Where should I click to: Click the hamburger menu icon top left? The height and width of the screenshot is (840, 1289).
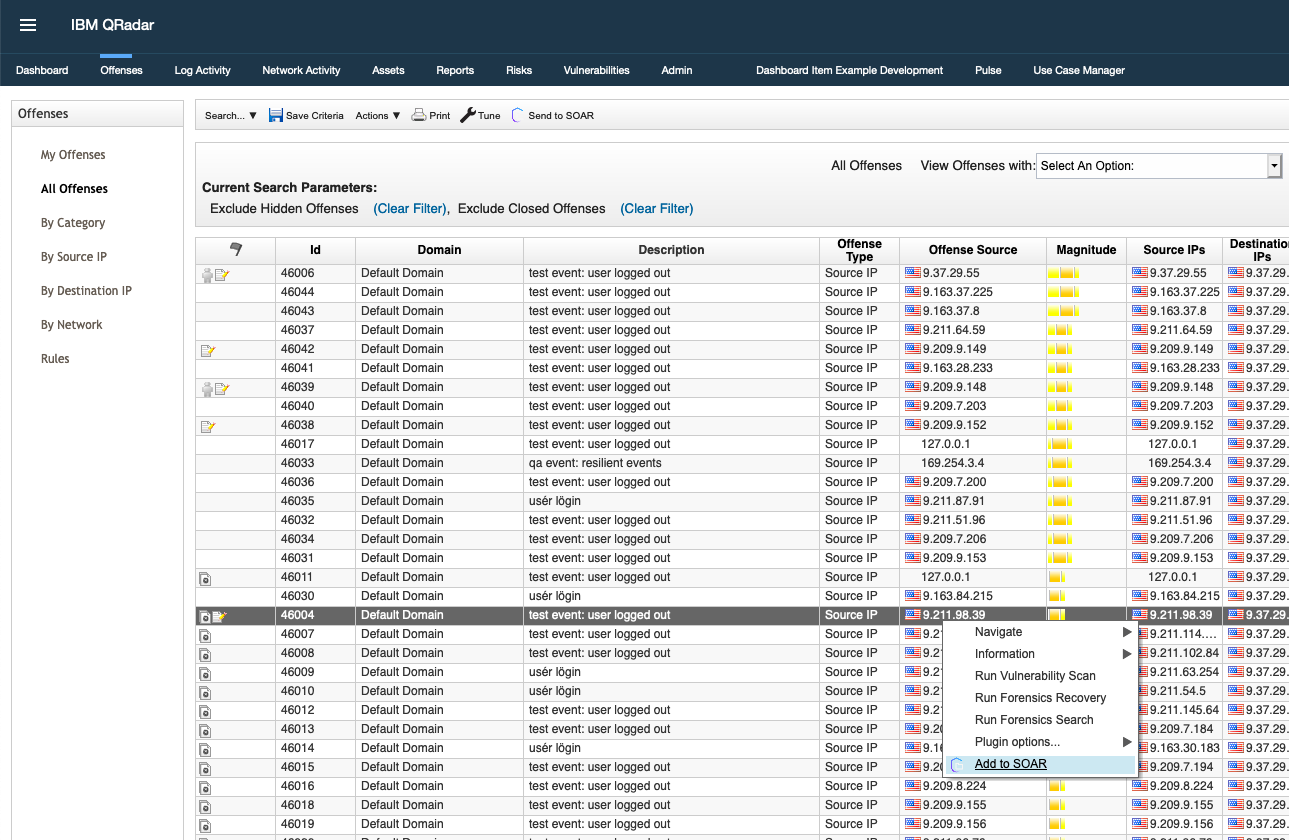pos(27,25)
